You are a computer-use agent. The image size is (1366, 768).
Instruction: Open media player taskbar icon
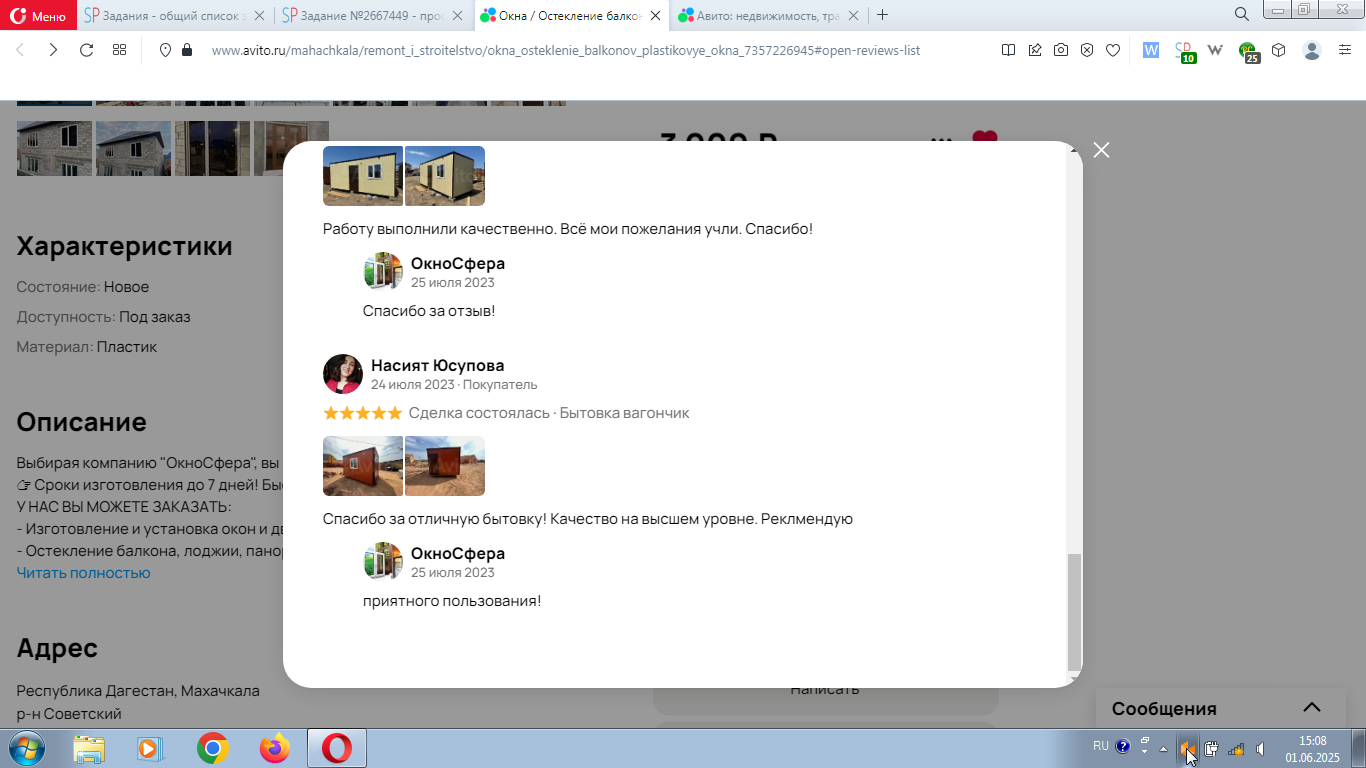(x=148, y=748)
